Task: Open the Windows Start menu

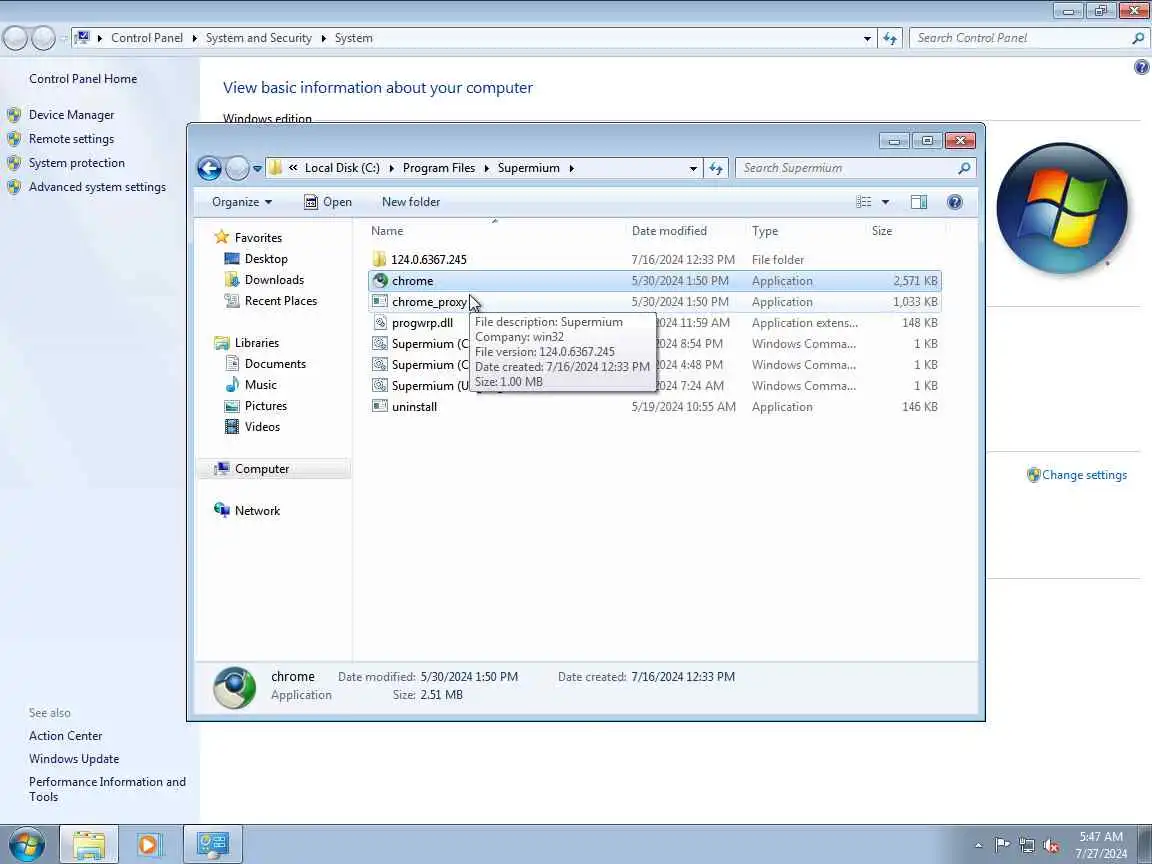Action: click(27, 844)
